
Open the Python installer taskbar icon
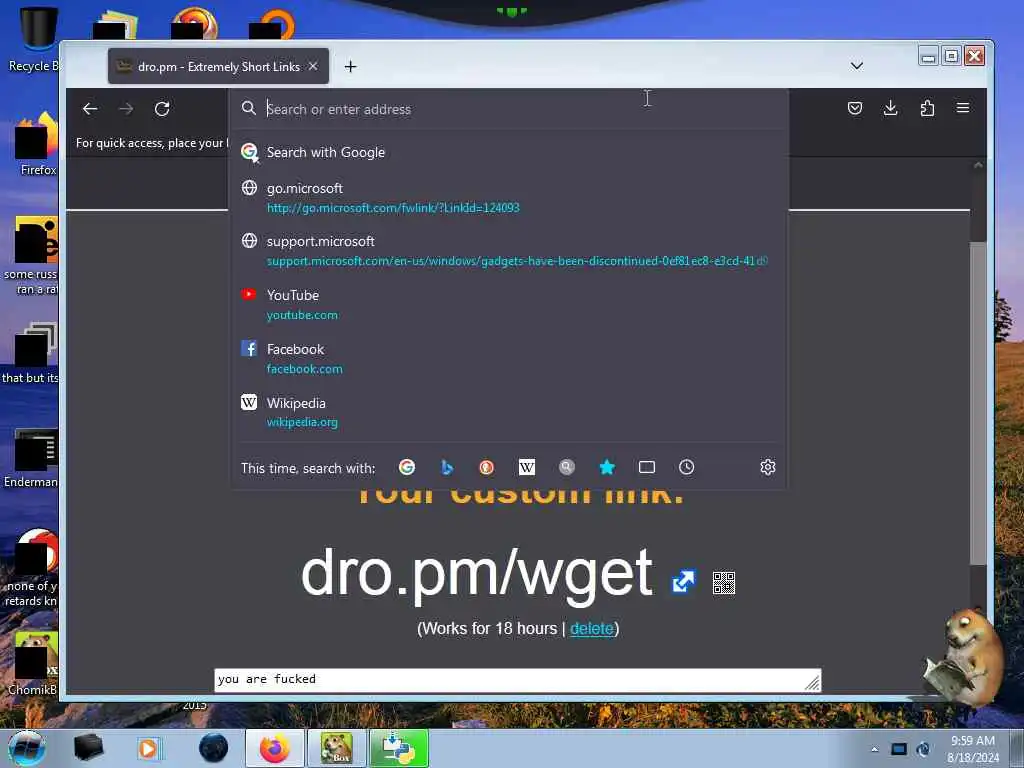(398, 748)
